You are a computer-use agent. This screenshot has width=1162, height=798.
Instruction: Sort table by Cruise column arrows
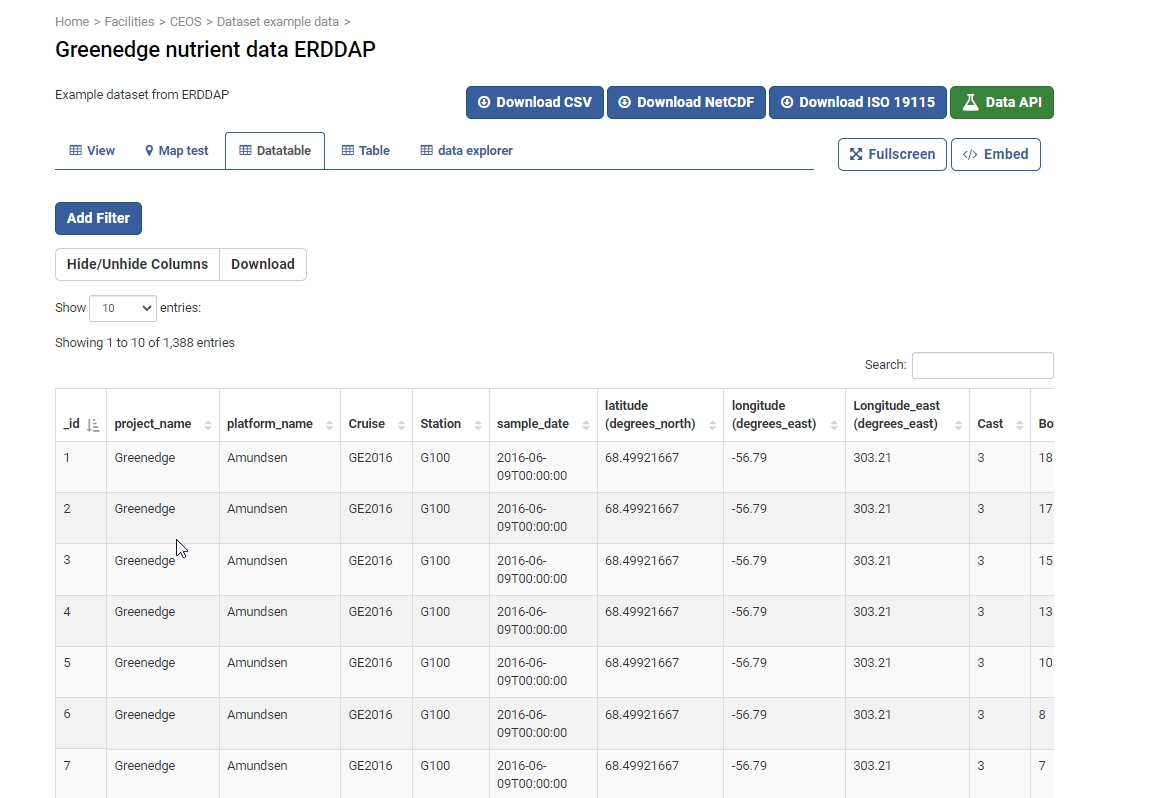(401, 425)
